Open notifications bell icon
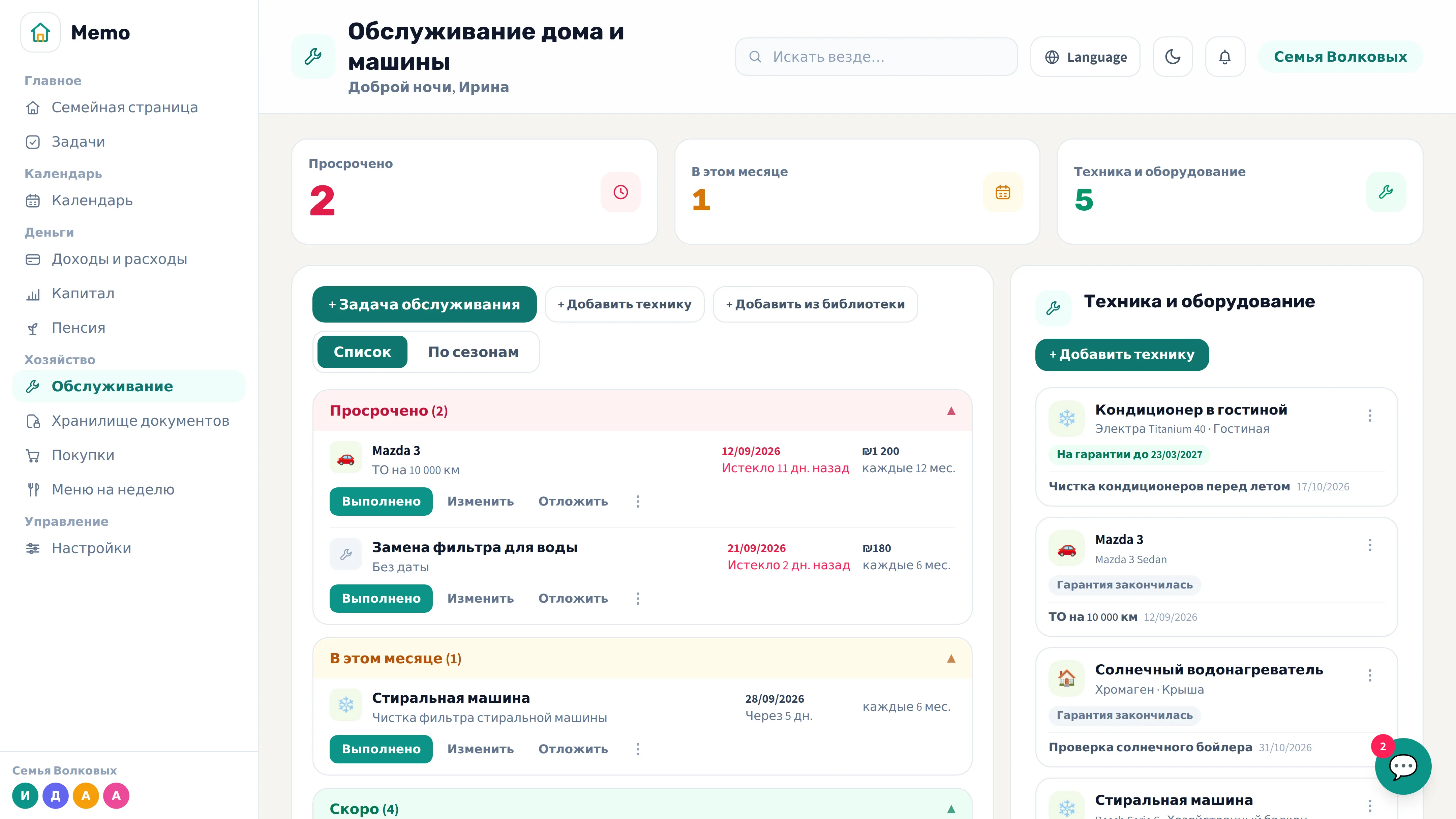Viewport: 1456px width, 819px height. pyautogui.click(x=1225, y=57)
